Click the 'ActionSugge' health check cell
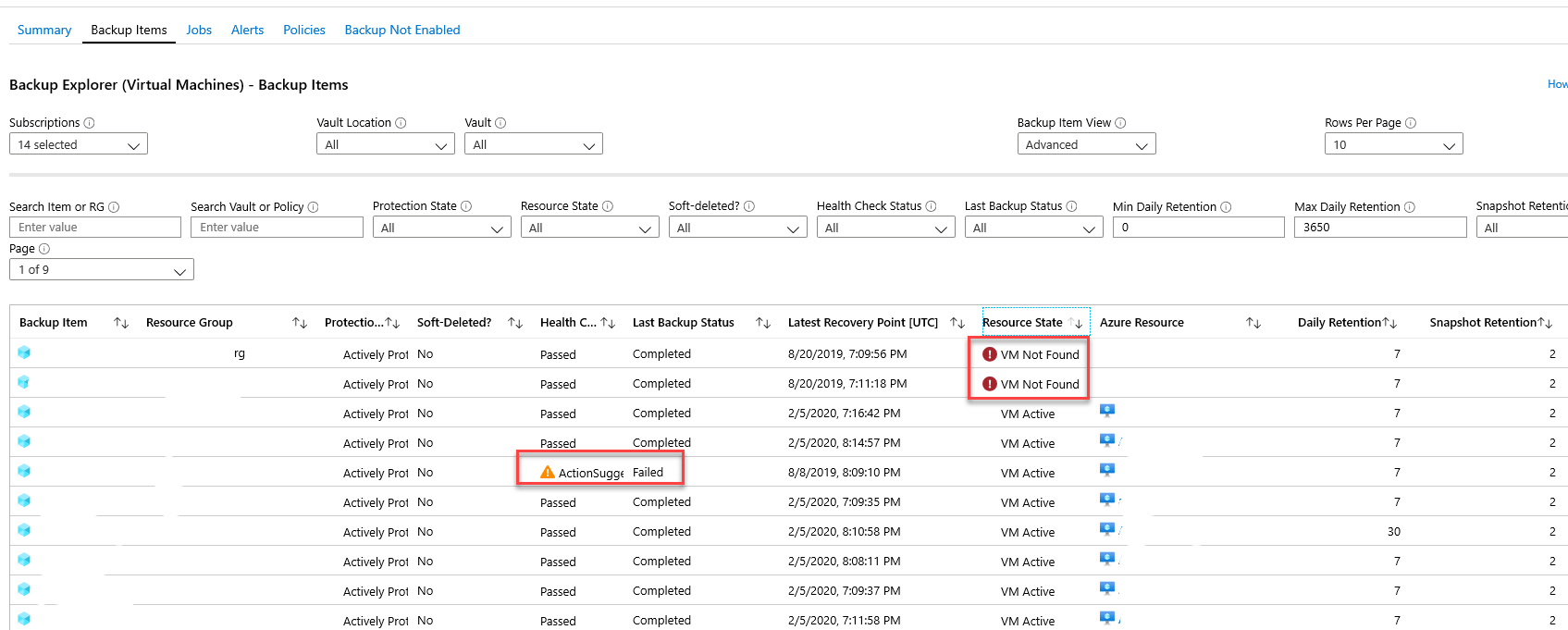 coord(591,473)
